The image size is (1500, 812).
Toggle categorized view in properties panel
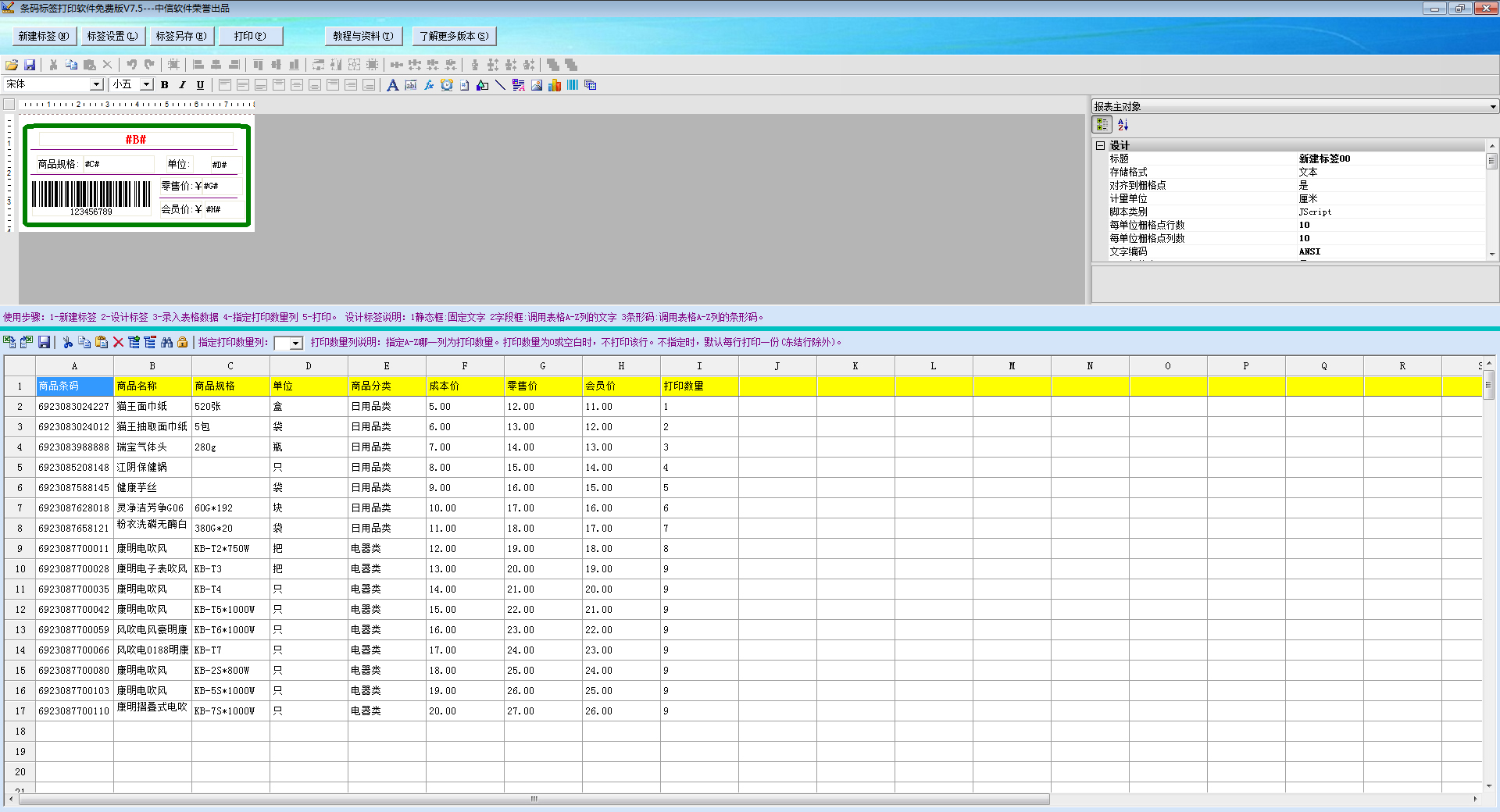(x=1102, y=125)
